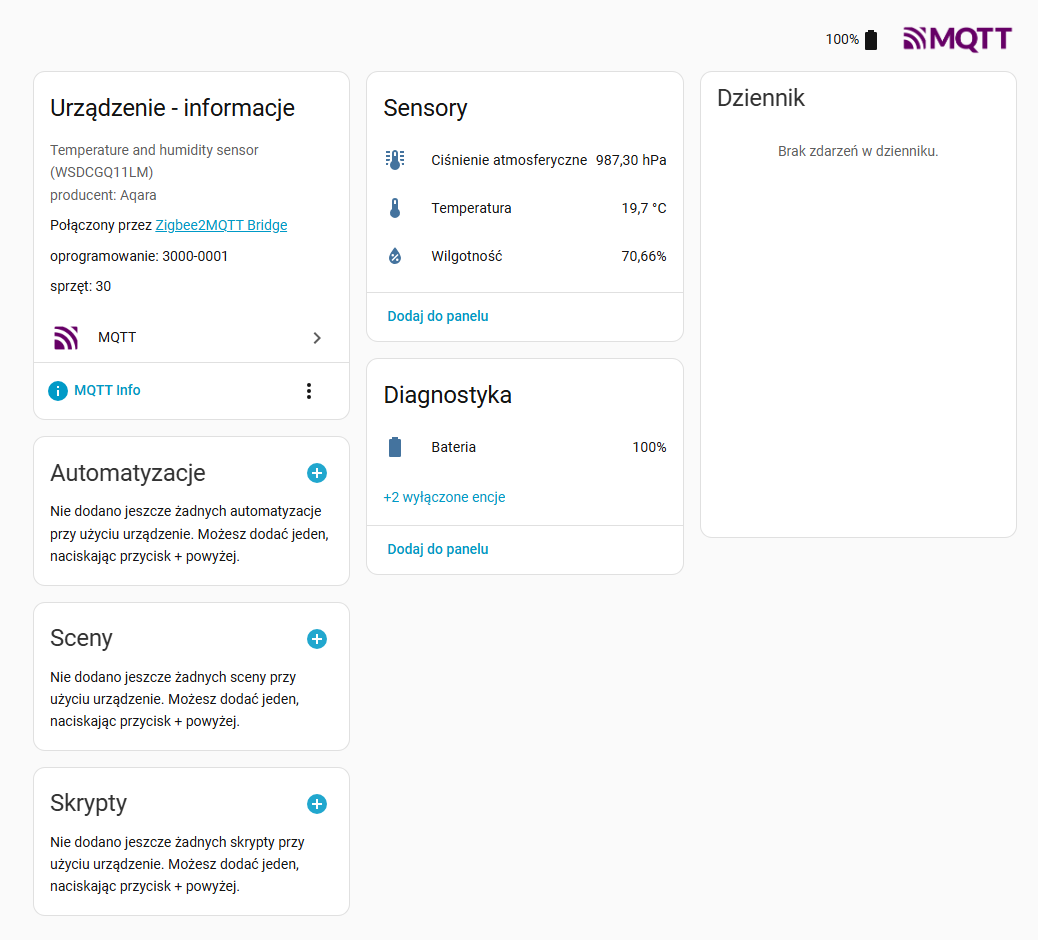Click the battery icon in top bar

(x=871, y=40)
